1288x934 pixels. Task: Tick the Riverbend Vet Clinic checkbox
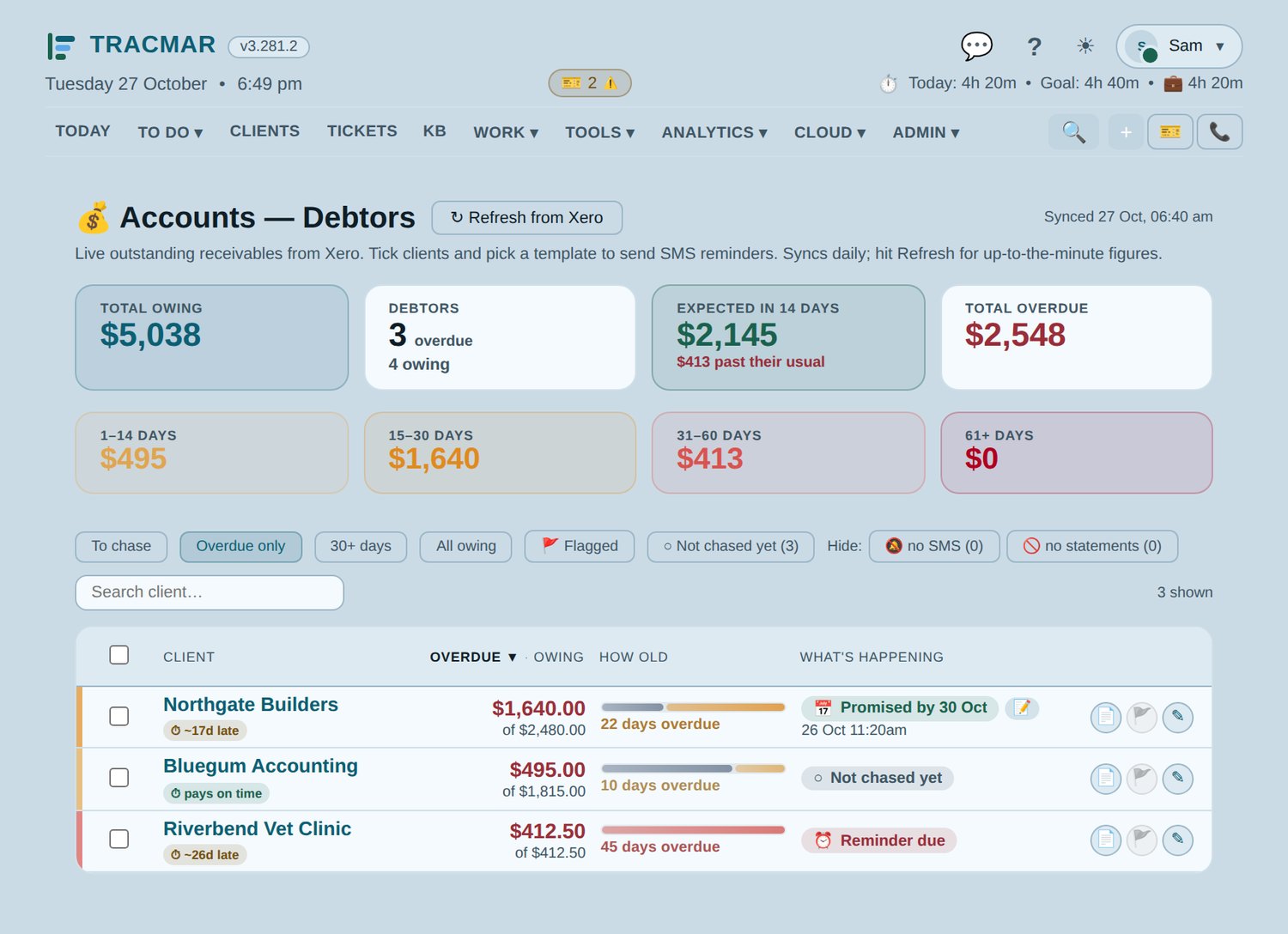[119, 839]
